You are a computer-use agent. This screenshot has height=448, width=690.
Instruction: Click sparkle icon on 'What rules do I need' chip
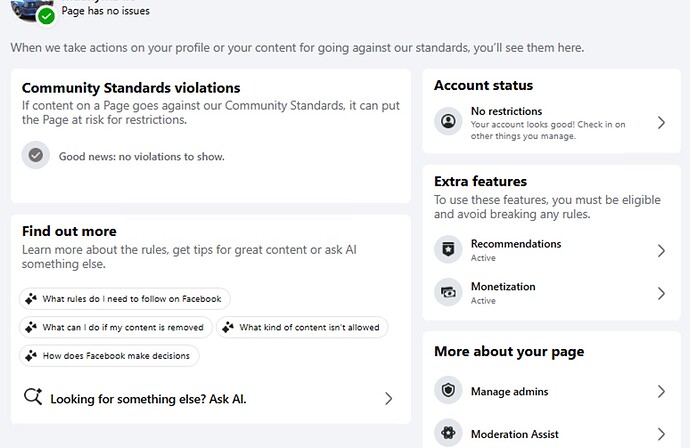tap(31, 299)
